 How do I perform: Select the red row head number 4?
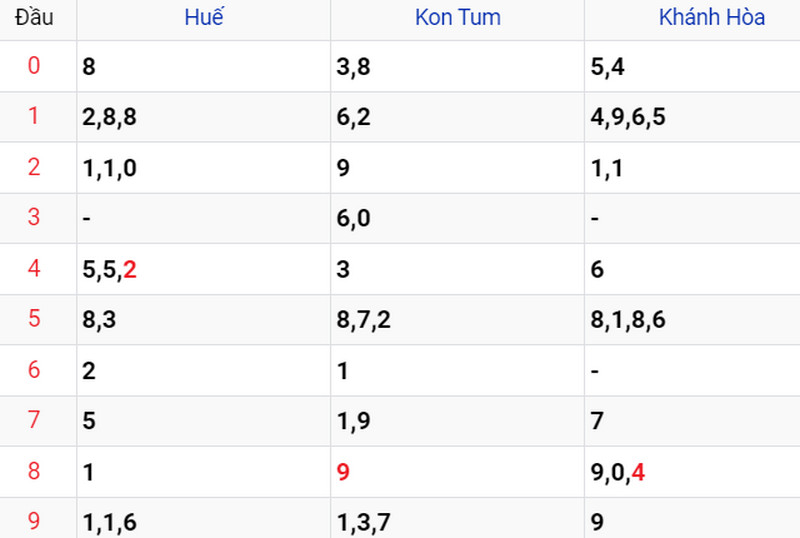click(34, 268)
